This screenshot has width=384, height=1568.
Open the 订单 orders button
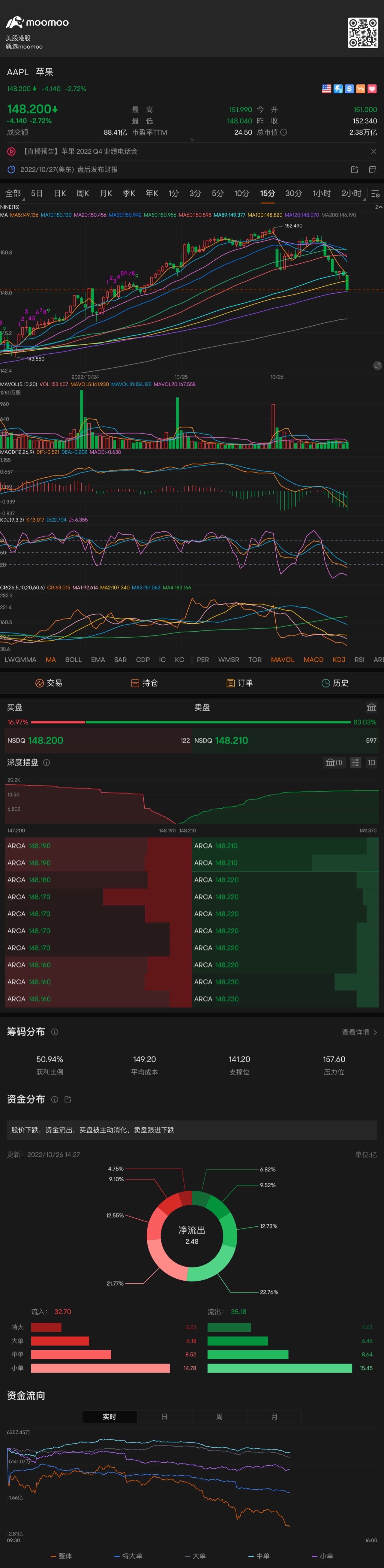(x=240, y=683)
